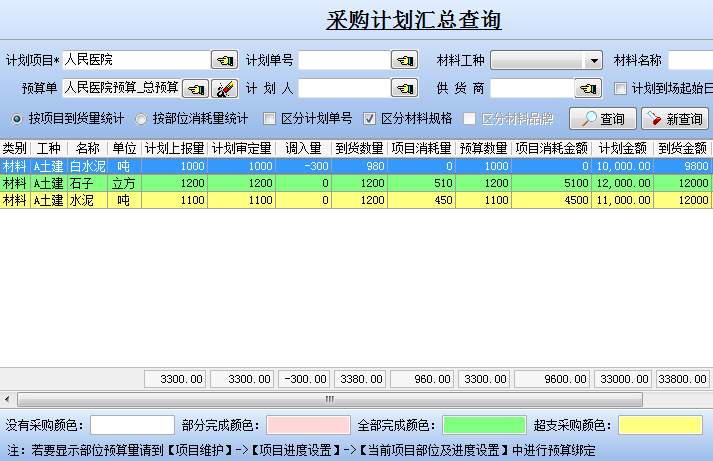
Task: Click the lookup icon beside 计划项目 field
Action: point(225,60)
